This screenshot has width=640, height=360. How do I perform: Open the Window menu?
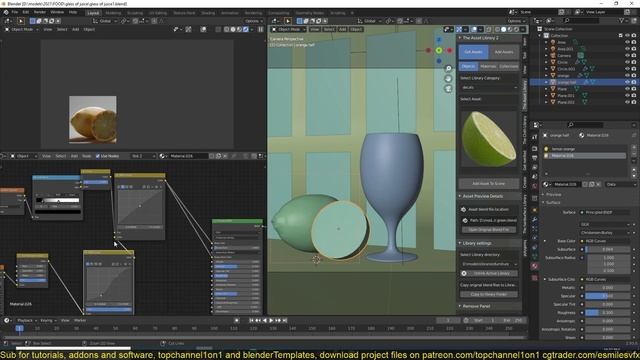(x=57, y=12)
